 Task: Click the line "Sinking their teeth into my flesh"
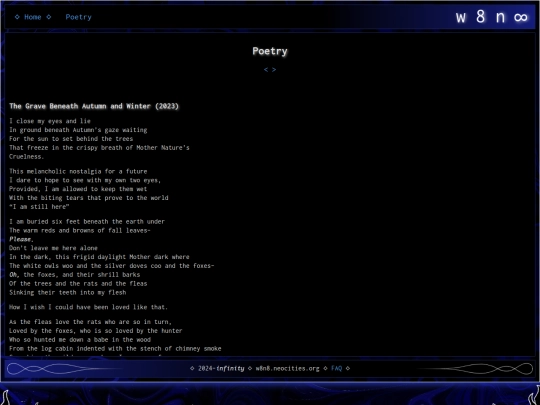tap(68, 293)
